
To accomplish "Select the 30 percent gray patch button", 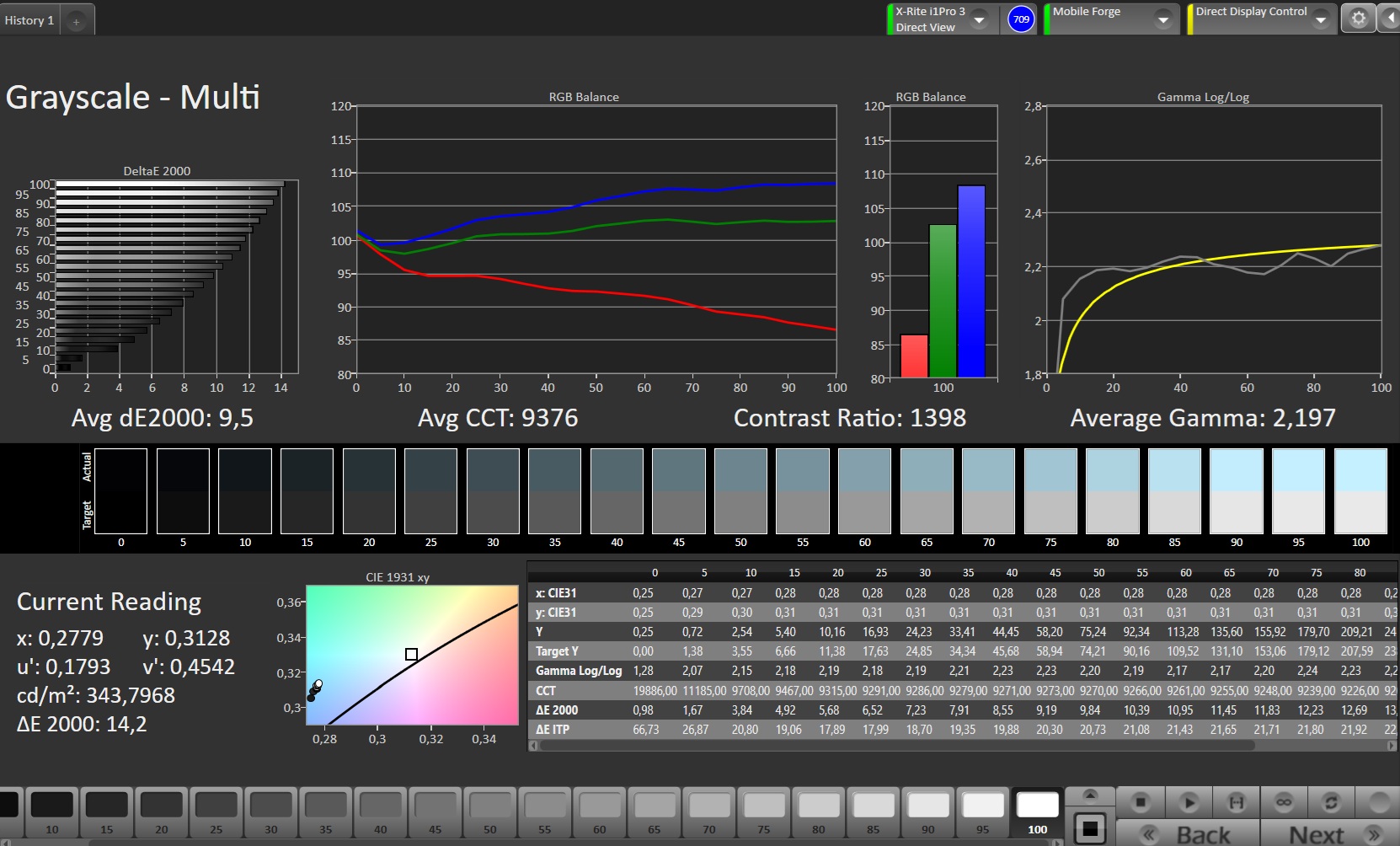I will [x=271, y=813].
